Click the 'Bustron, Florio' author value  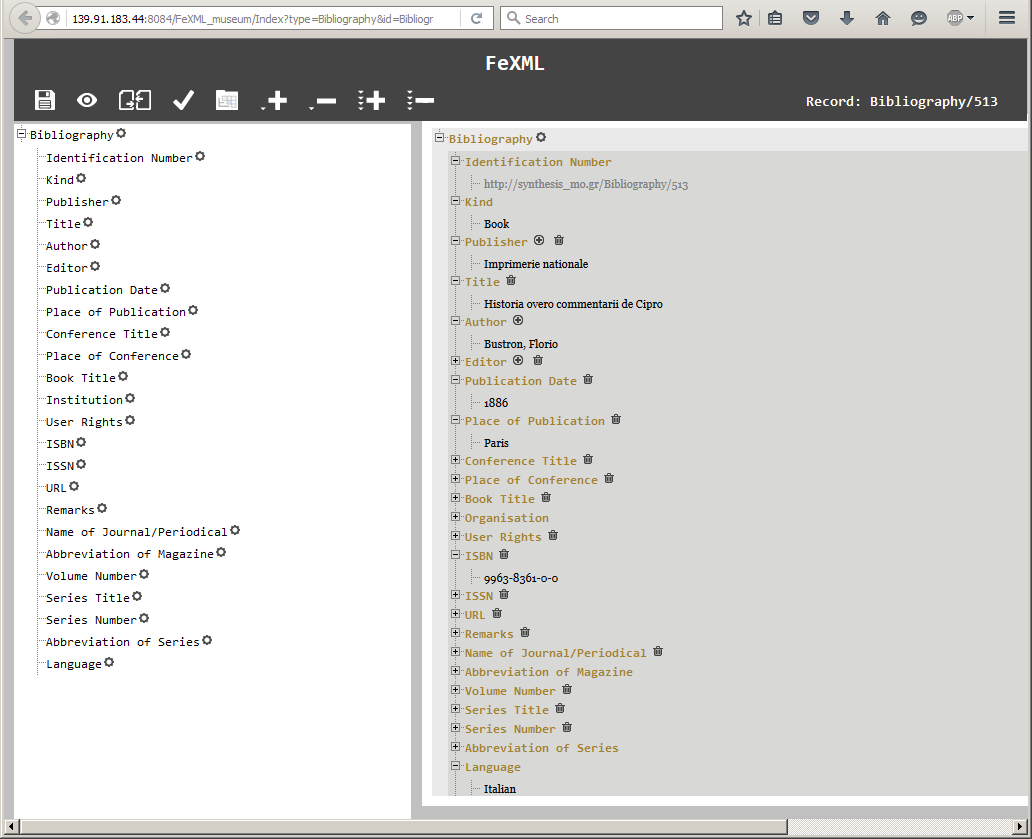point(521,344)
